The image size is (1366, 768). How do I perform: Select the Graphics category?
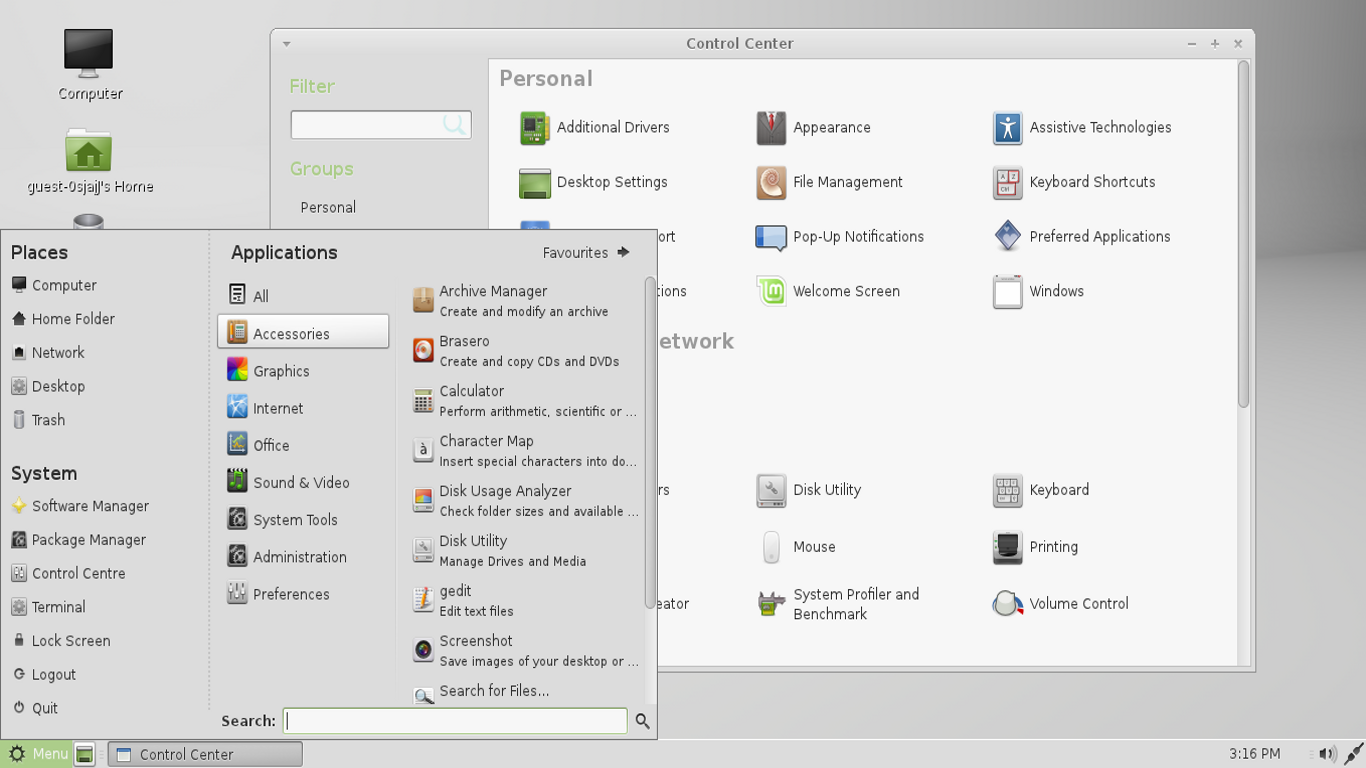click(303, 371)
